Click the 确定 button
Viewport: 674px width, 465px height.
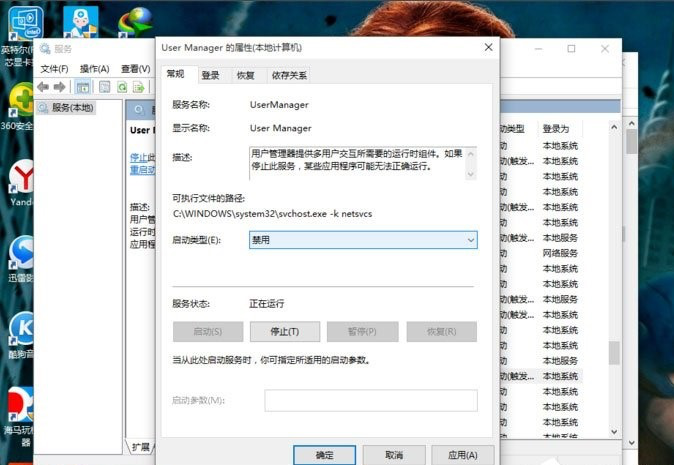tap(324, 455)
